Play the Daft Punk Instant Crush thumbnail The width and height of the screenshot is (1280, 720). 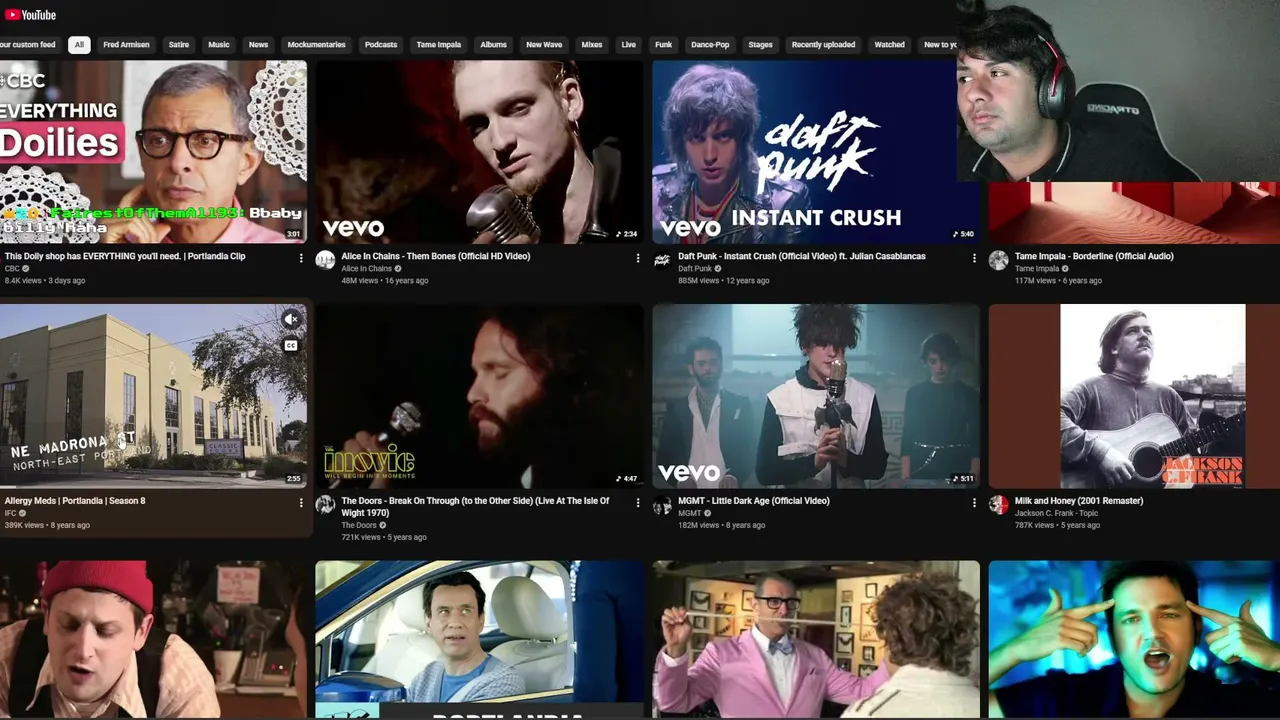point(816,152)
